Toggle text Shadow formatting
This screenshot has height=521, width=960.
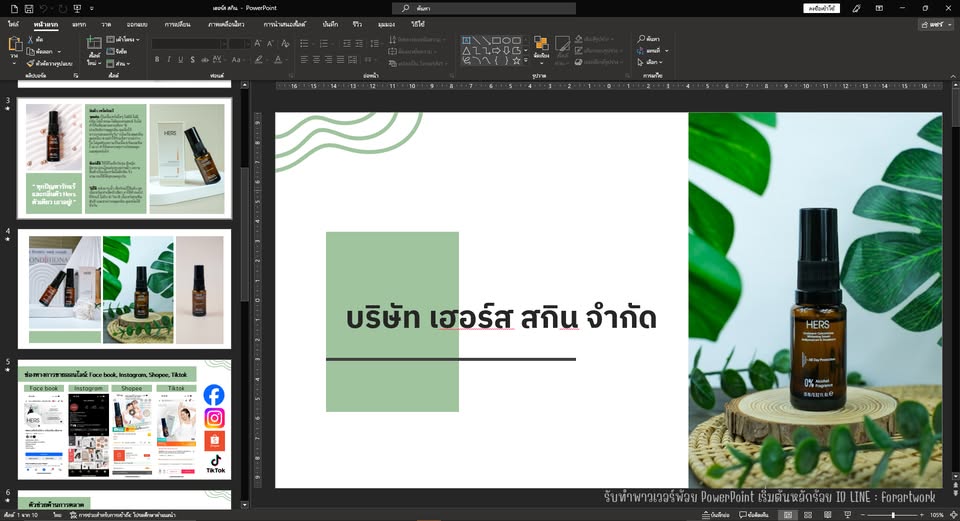[192, 59]
